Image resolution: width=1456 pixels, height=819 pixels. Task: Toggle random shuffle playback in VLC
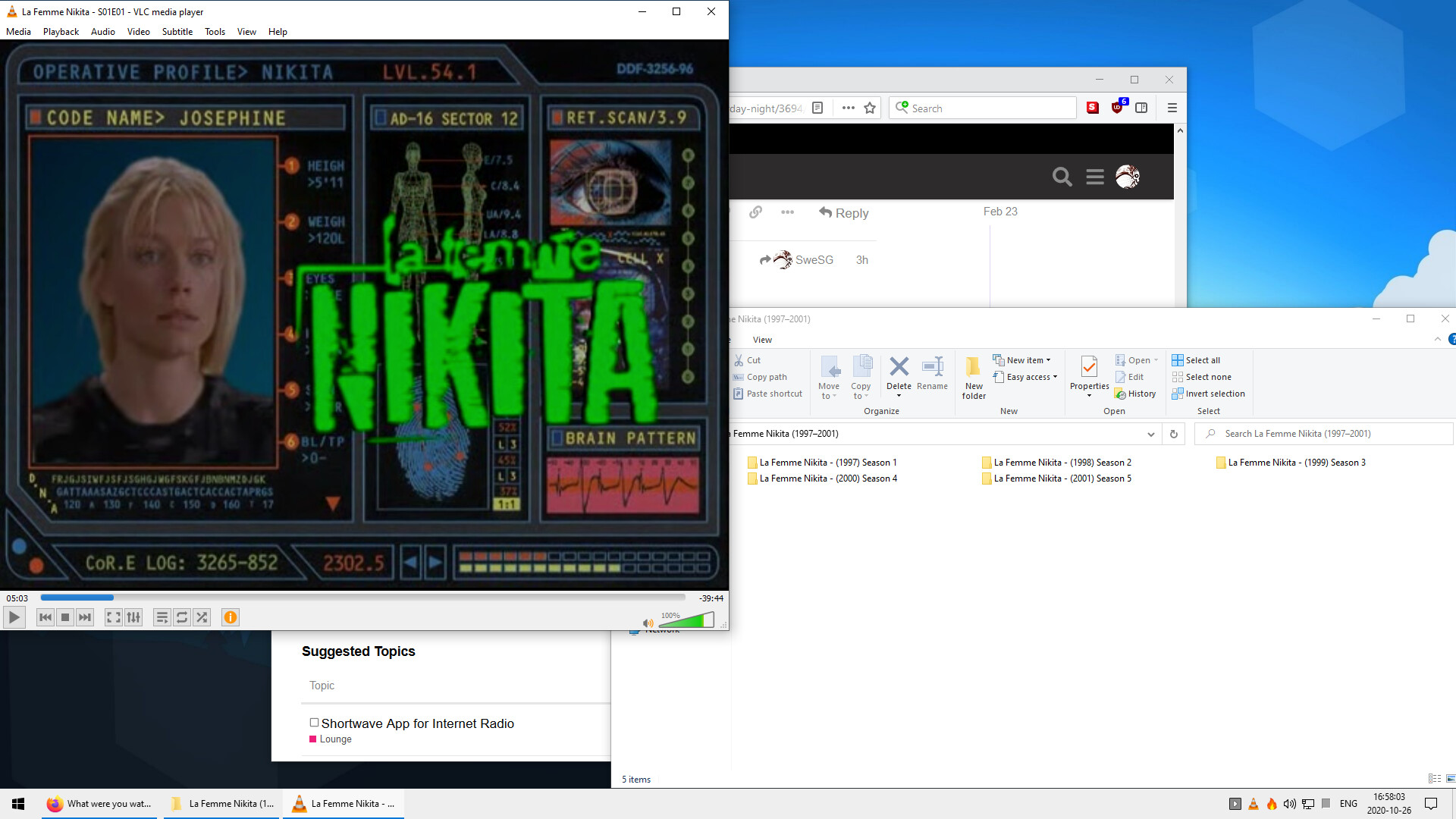pyautogui.click(x=202, y=617)
